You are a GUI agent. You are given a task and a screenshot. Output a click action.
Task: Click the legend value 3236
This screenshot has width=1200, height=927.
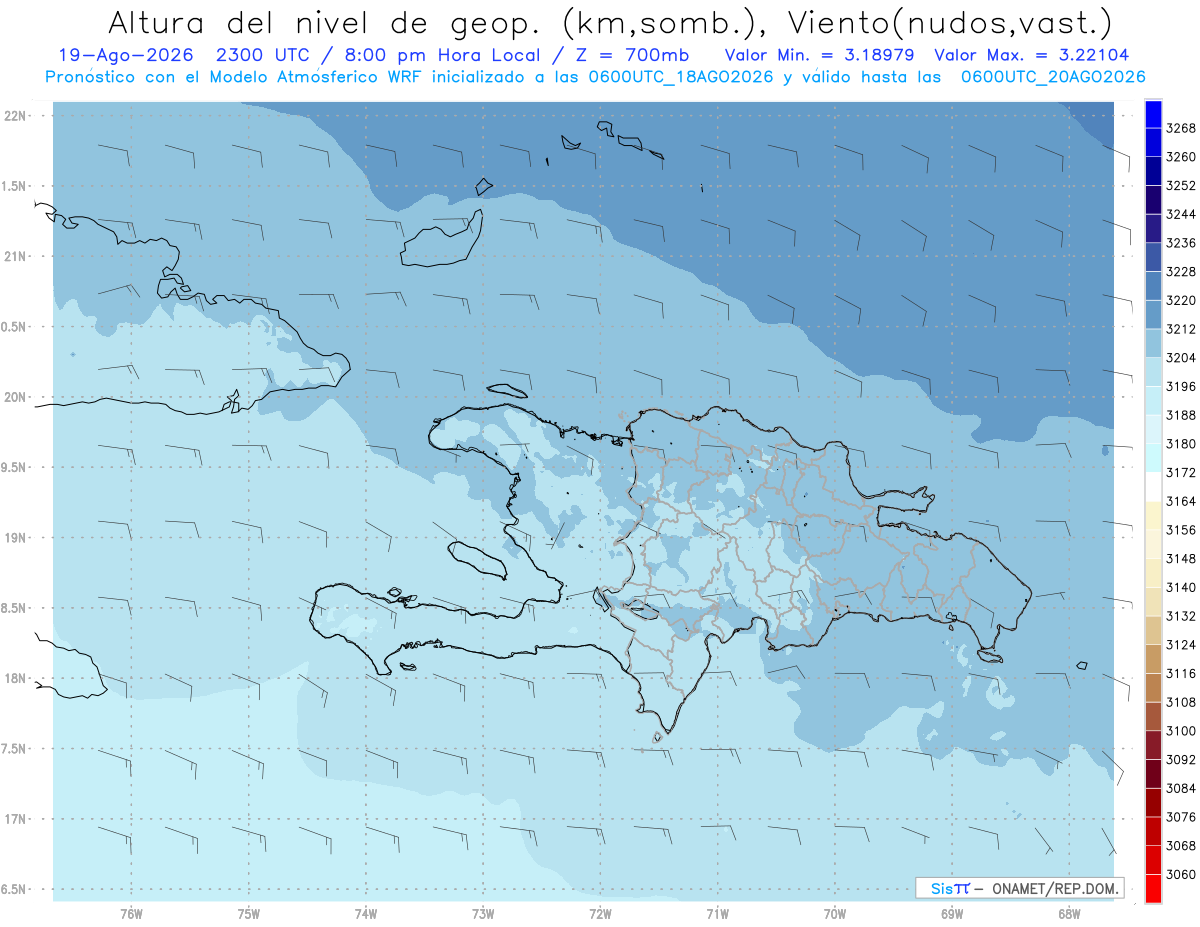point(1181,243)
